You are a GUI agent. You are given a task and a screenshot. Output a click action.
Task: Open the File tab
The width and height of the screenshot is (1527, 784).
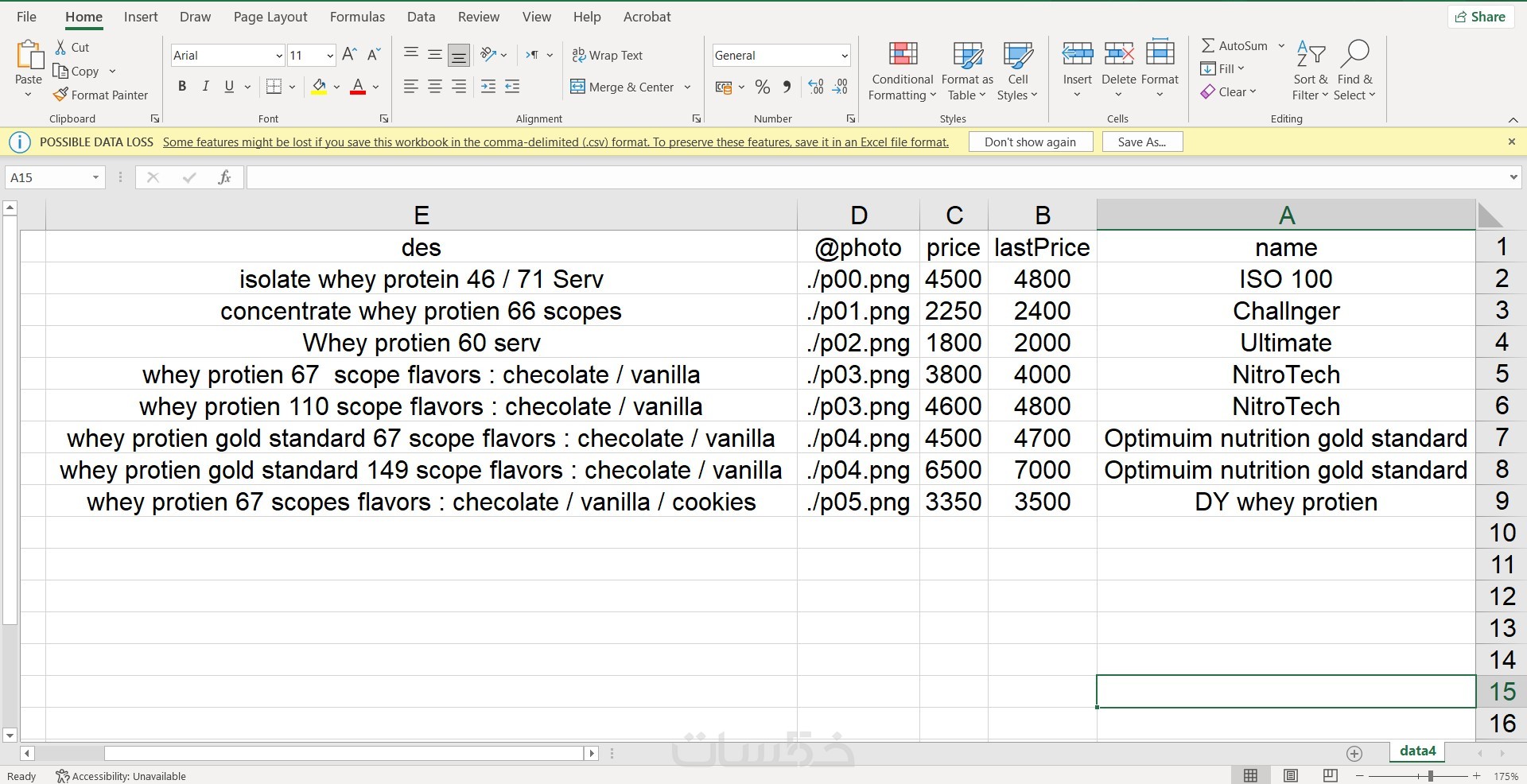pos(26,17)
